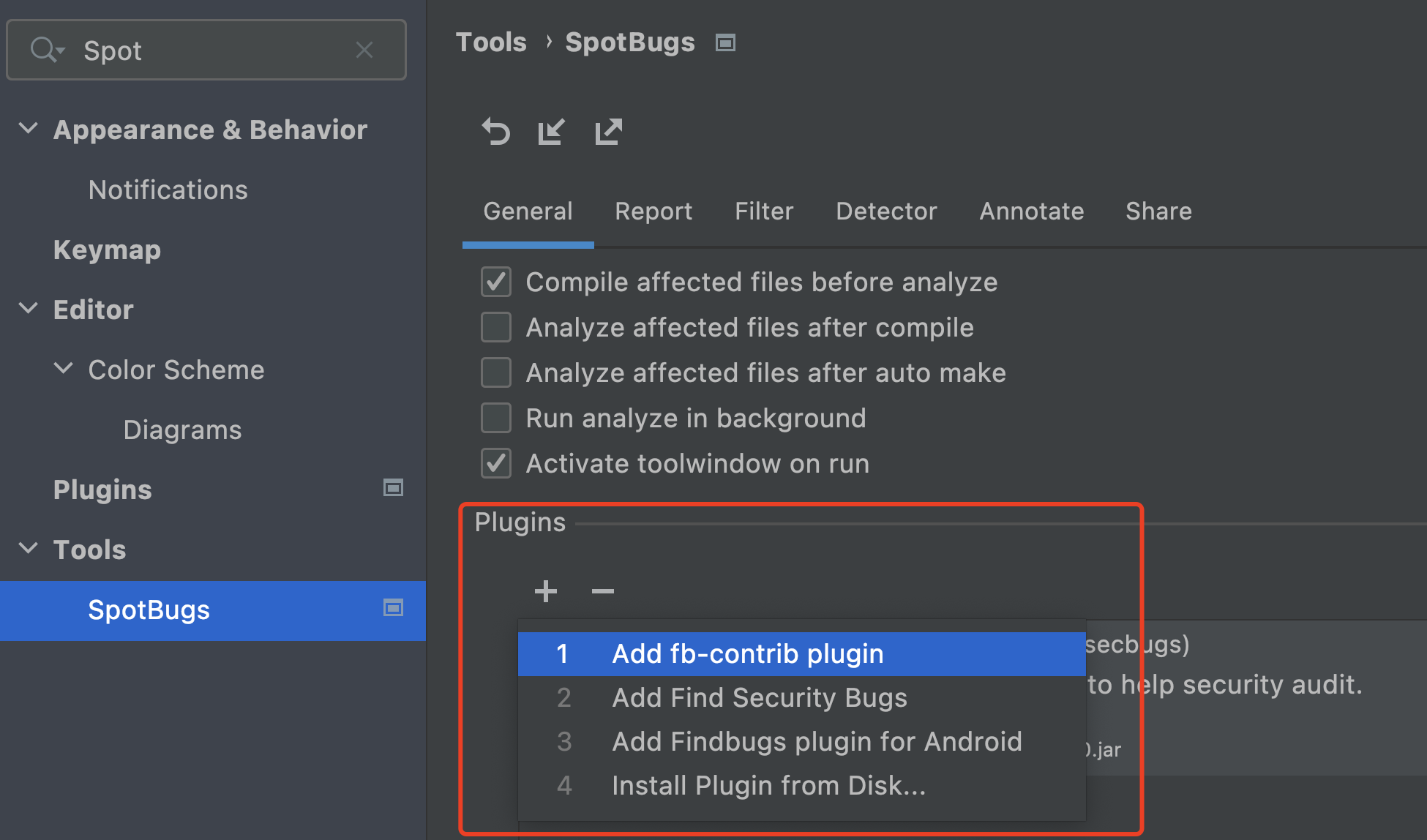Image resolution: width=1427 pixels, height=840 pixels.
Task: Open the Keymap settings page
Action: pos(107,250)
